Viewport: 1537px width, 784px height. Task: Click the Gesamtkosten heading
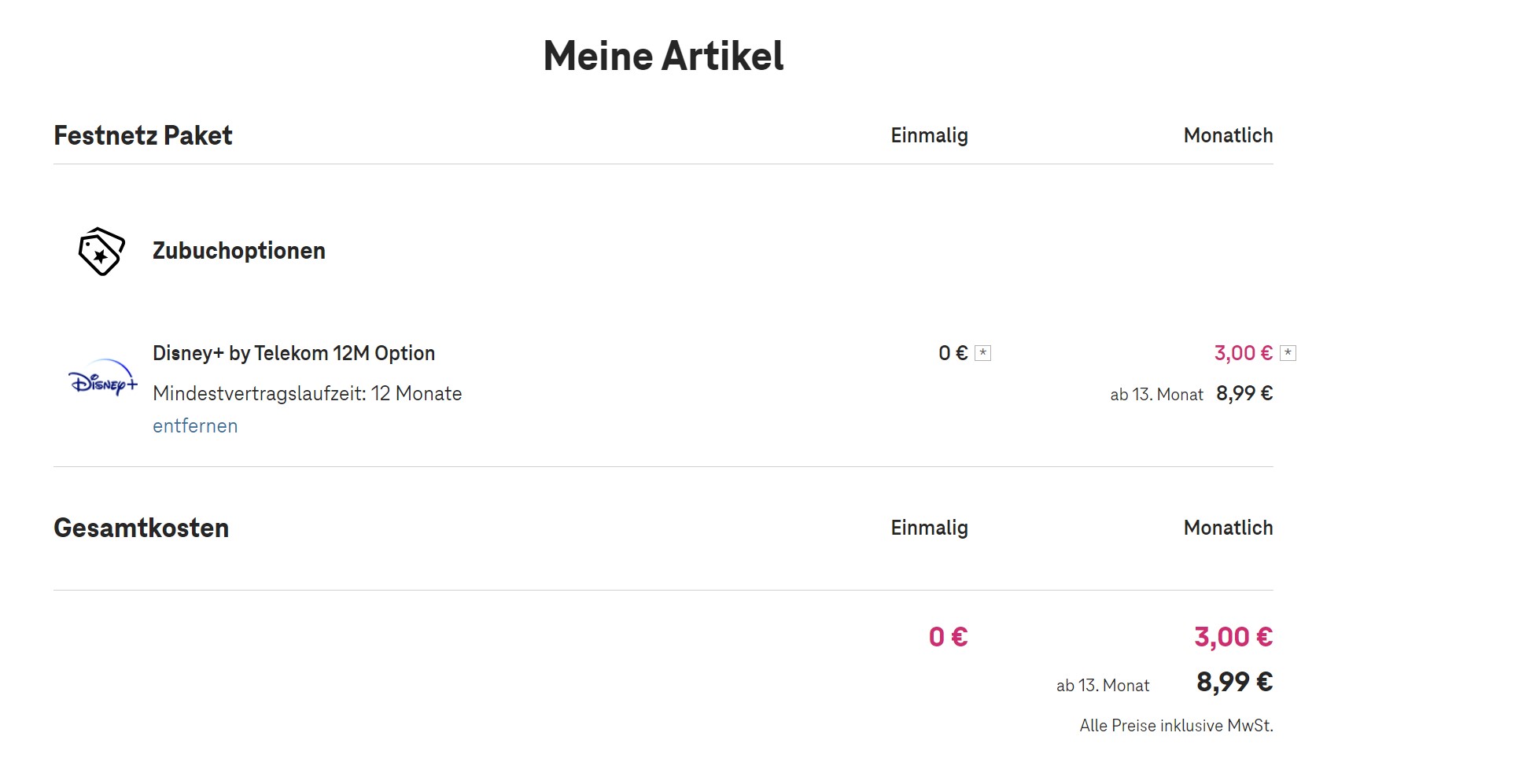(x=142, y=528)
